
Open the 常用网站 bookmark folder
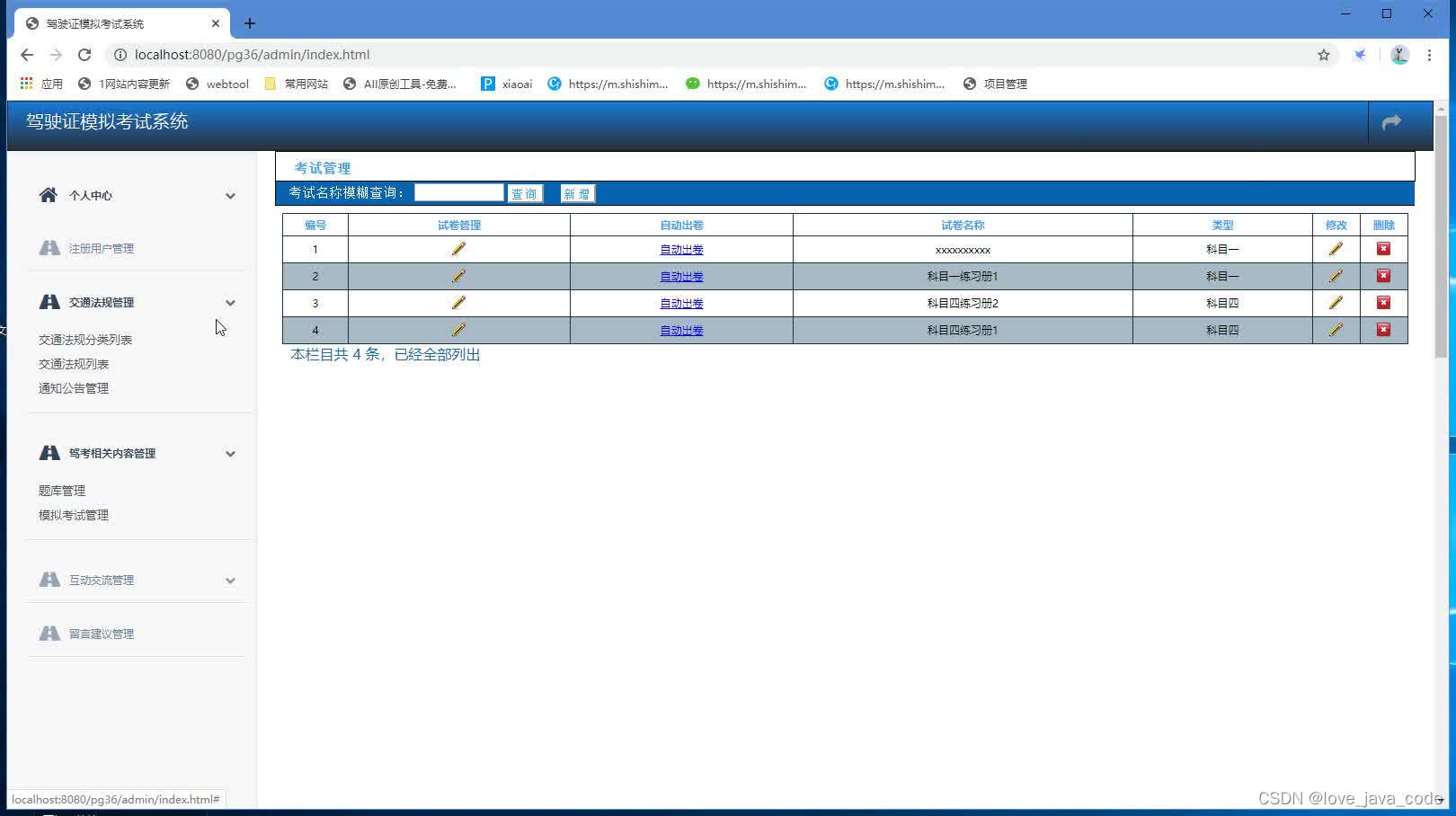297,84
